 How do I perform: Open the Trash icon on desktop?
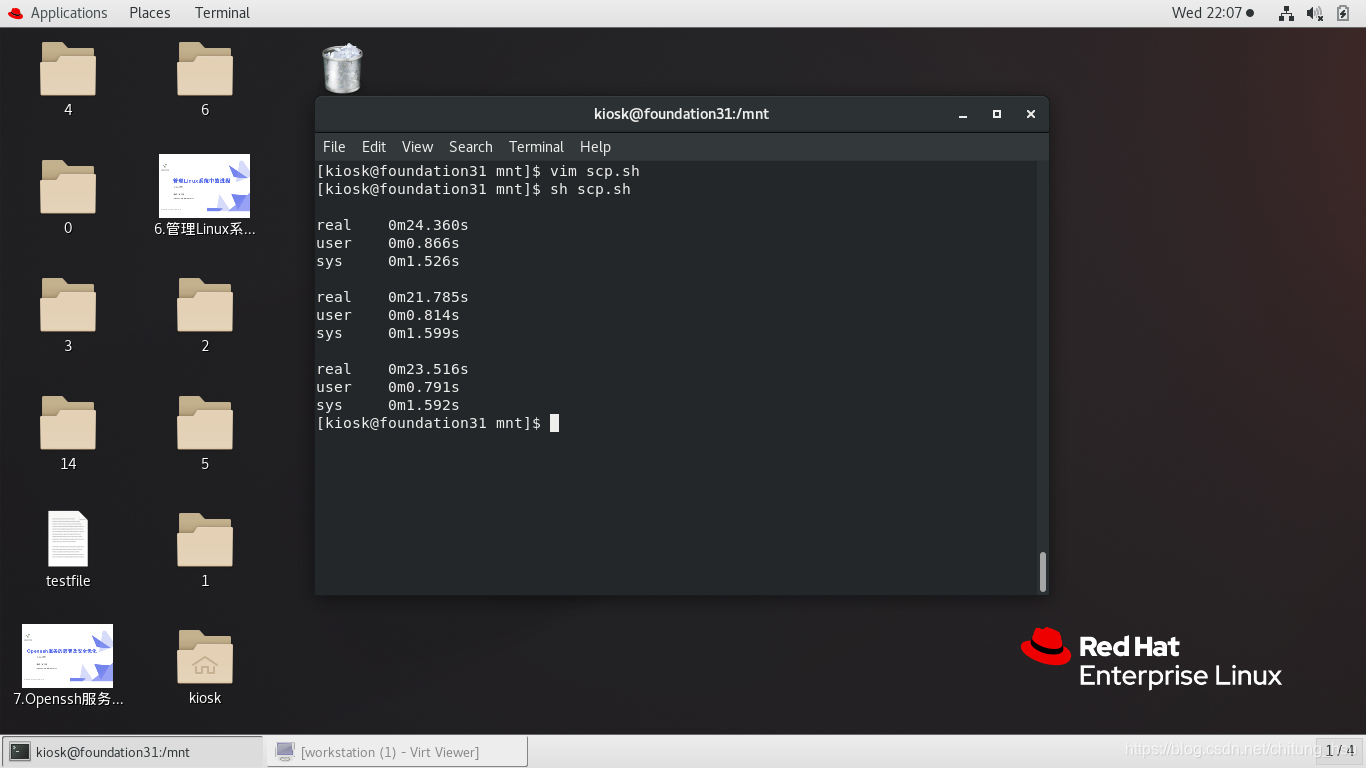coord(342,68)
